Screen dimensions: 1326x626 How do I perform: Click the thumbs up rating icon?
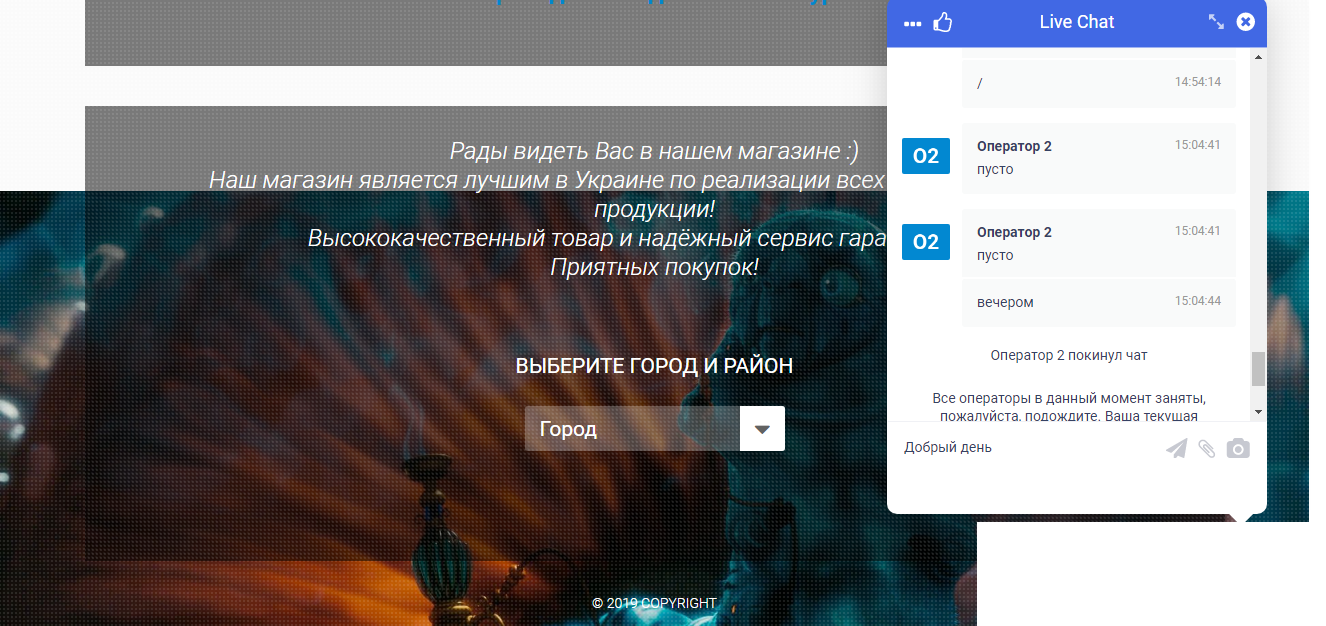coord(942,22)
